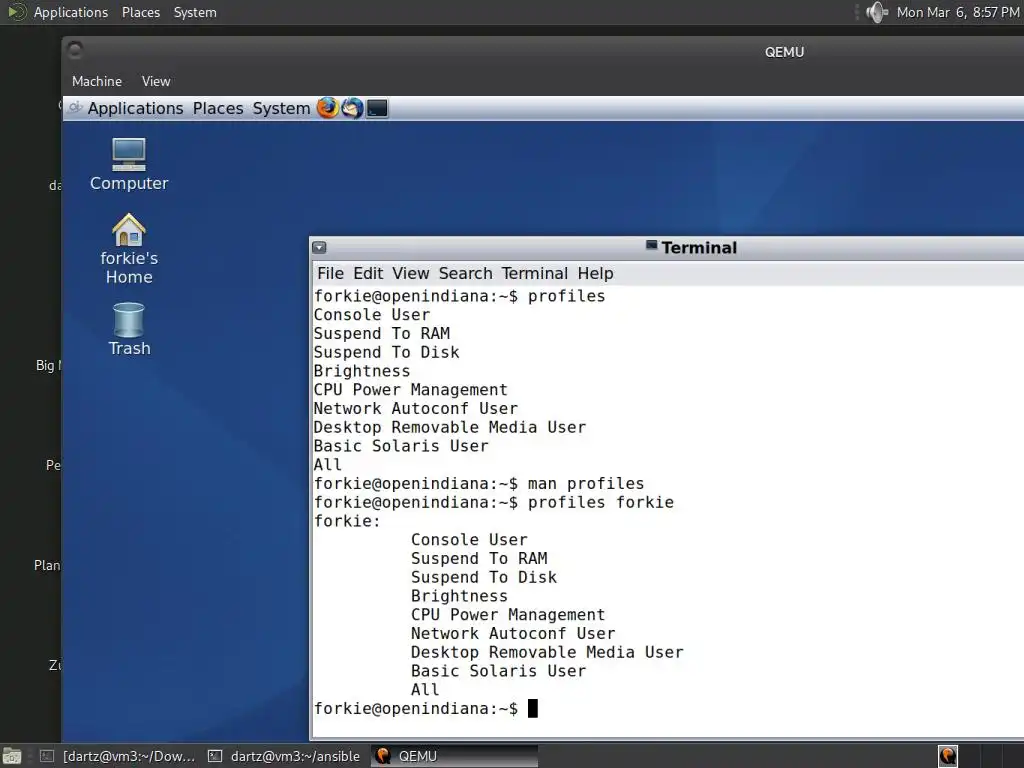Screen dimensions: 1024x768
Task: Open host Applications menu
Action: (x=71, y=12)
